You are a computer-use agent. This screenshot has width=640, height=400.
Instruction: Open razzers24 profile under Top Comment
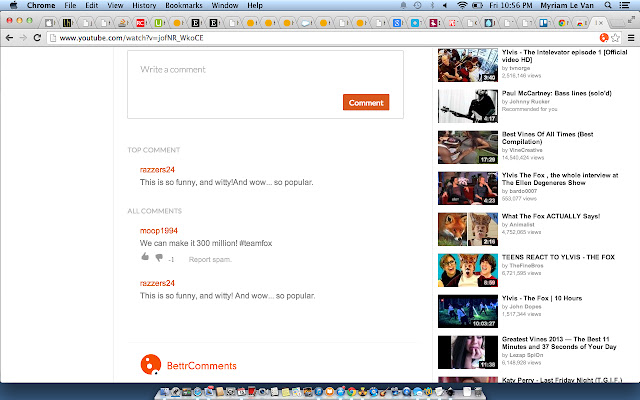tap(157, 170)
